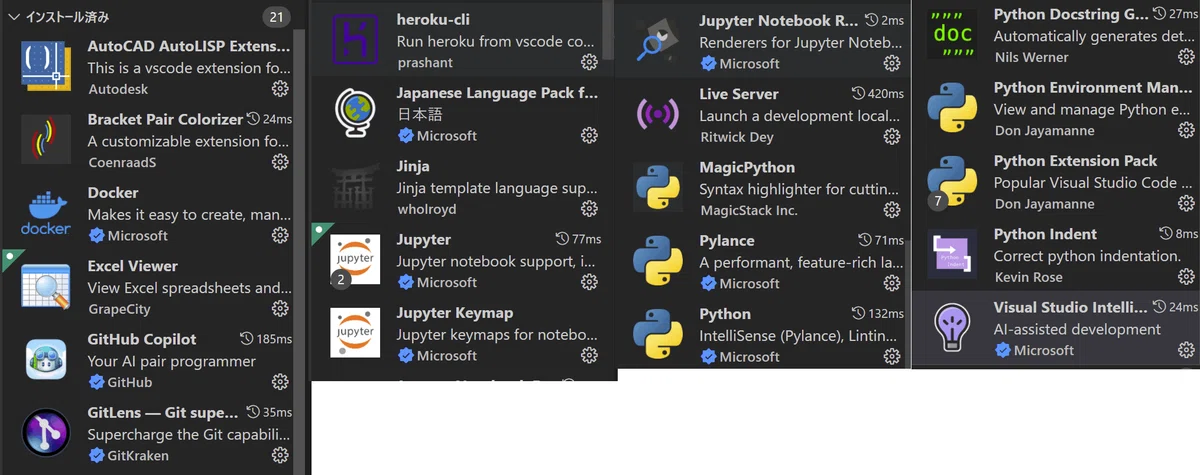Open manage gear for AutoCAD AutoLISP Extension

pyautogui.click(x=280, y=89)
